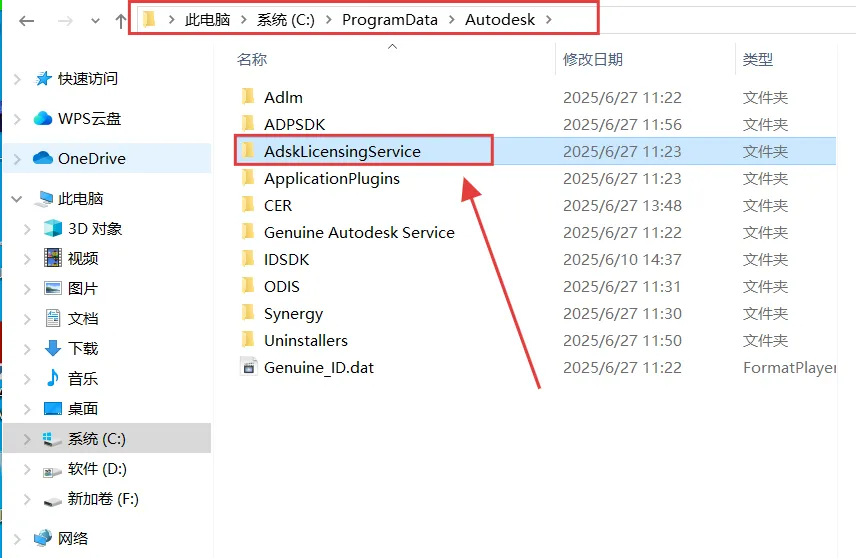The image size is (856, 558).
Task: Open 下载 in navigation pane
Action: coord(83,348)
